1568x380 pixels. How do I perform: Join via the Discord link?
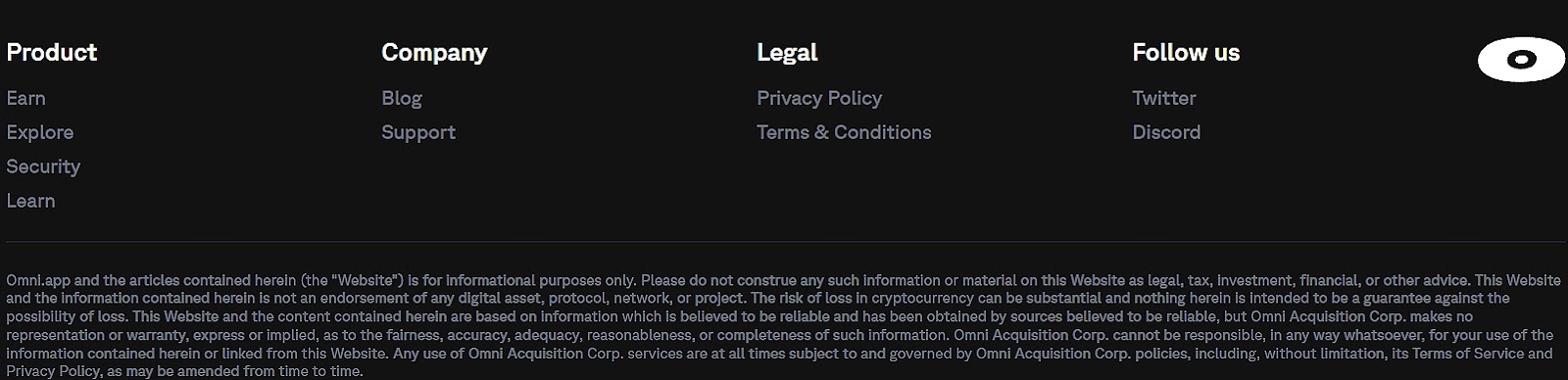tap(1166, 132)
